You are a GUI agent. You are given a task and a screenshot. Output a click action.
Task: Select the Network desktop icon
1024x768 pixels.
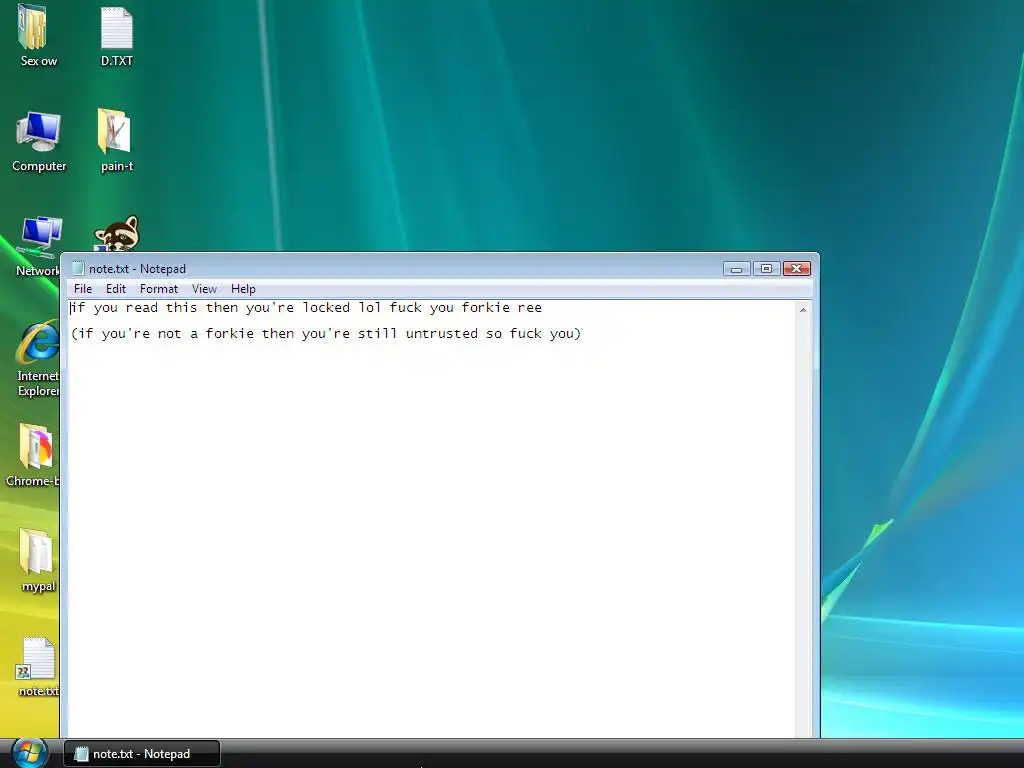click(x=38, y=246)
